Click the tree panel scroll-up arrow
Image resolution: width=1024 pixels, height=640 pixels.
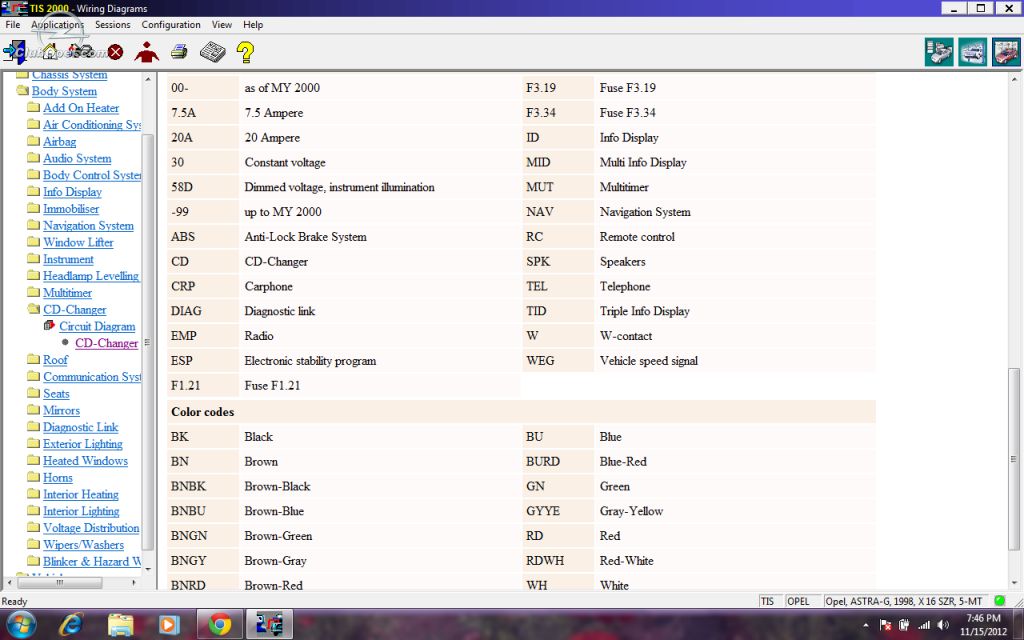click(x=148, y=79)
